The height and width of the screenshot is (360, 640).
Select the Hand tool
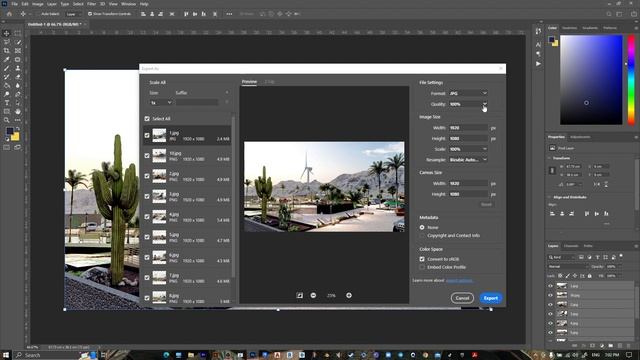[18, 111]
